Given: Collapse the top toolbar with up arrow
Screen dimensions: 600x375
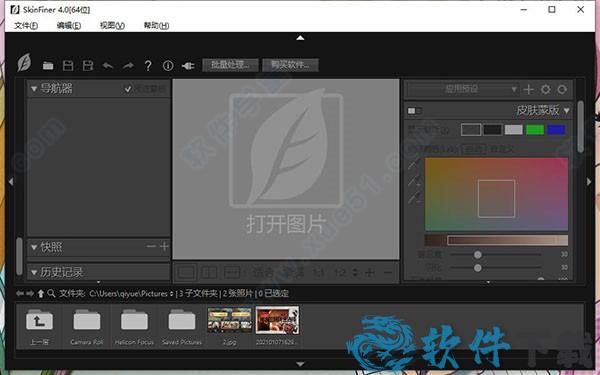Looking at the screenshot, I should tap(300, 38).
